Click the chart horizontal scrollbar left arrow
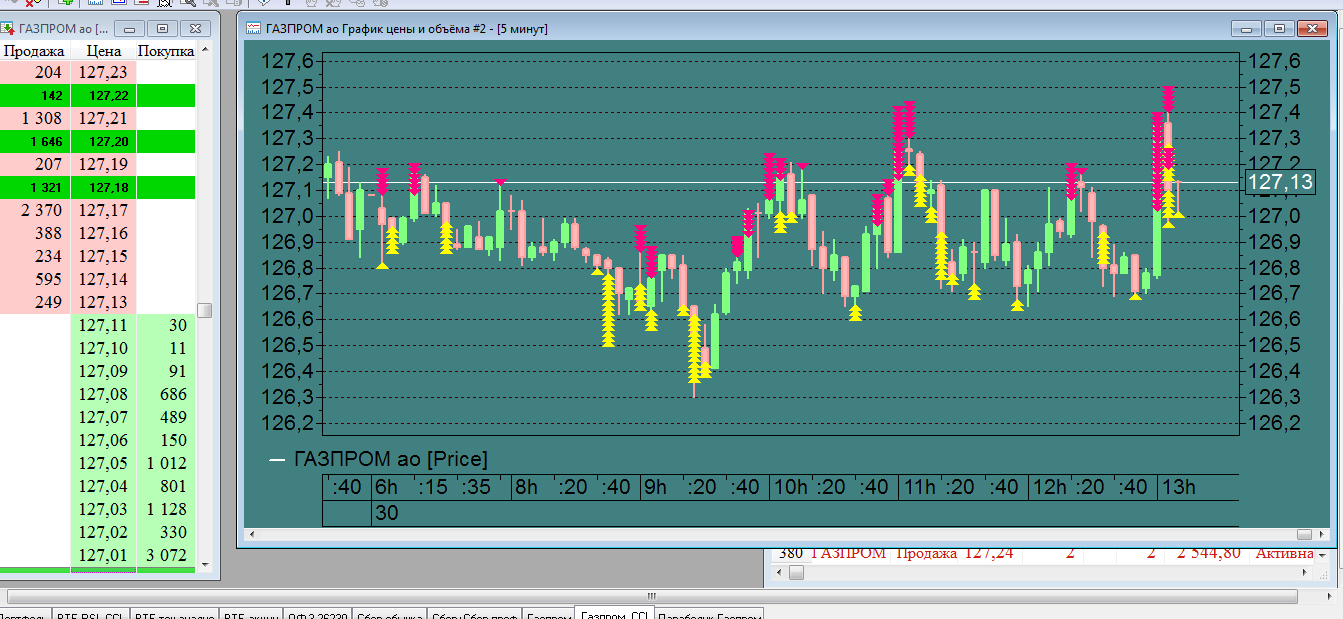 click(250, 535)
